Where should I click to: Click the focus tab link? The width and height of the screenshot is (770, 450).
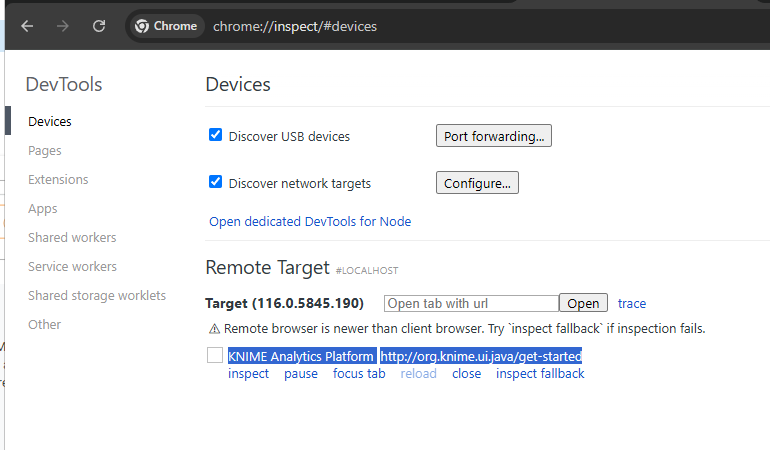(x=359, y=374)
